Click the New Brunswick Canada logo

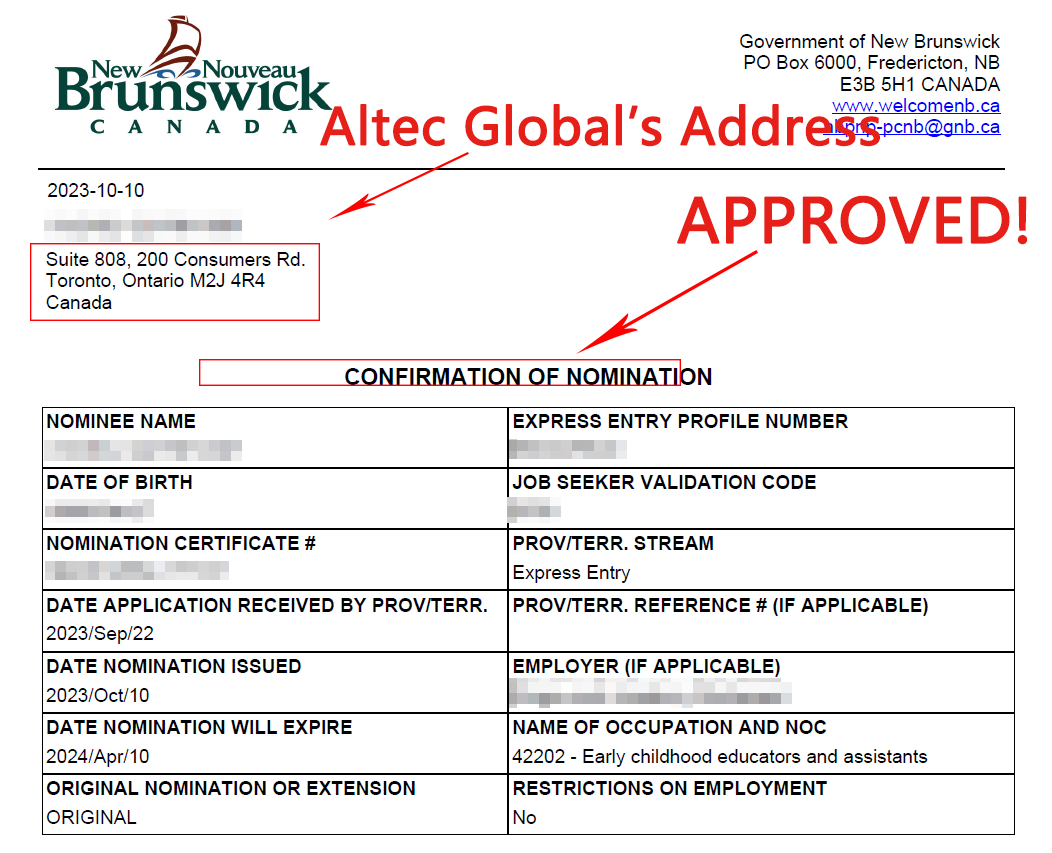pos(192,77)
